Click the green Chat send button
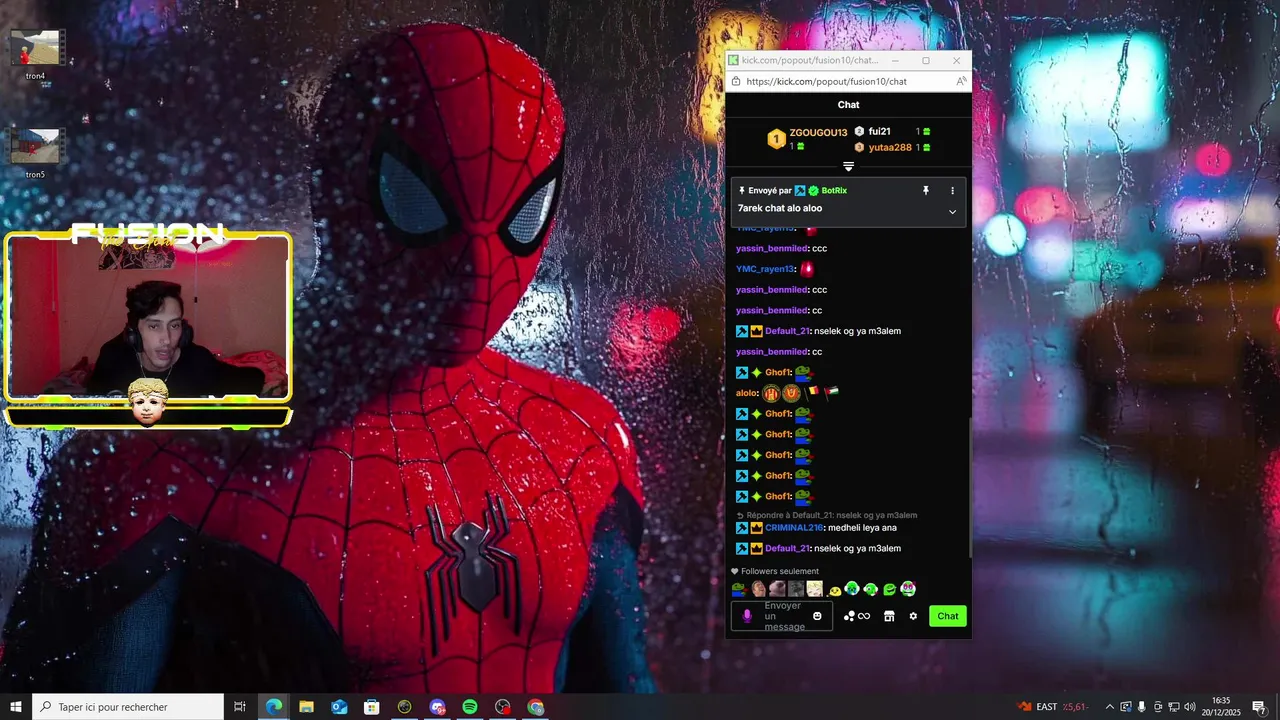 pyautogui.click(x=948, y=616)
